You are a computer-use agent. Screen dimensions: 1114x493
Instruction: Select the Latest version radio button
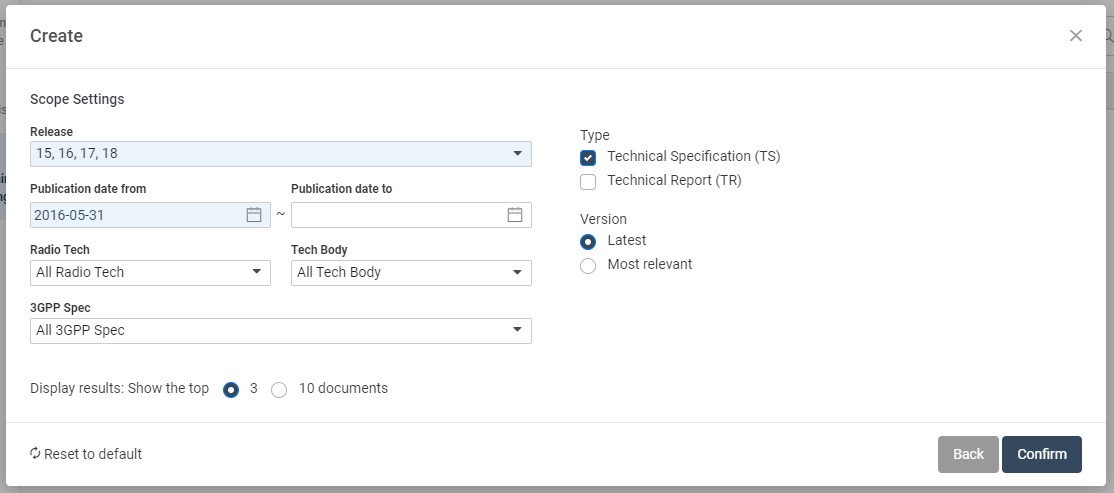[588, 242]
